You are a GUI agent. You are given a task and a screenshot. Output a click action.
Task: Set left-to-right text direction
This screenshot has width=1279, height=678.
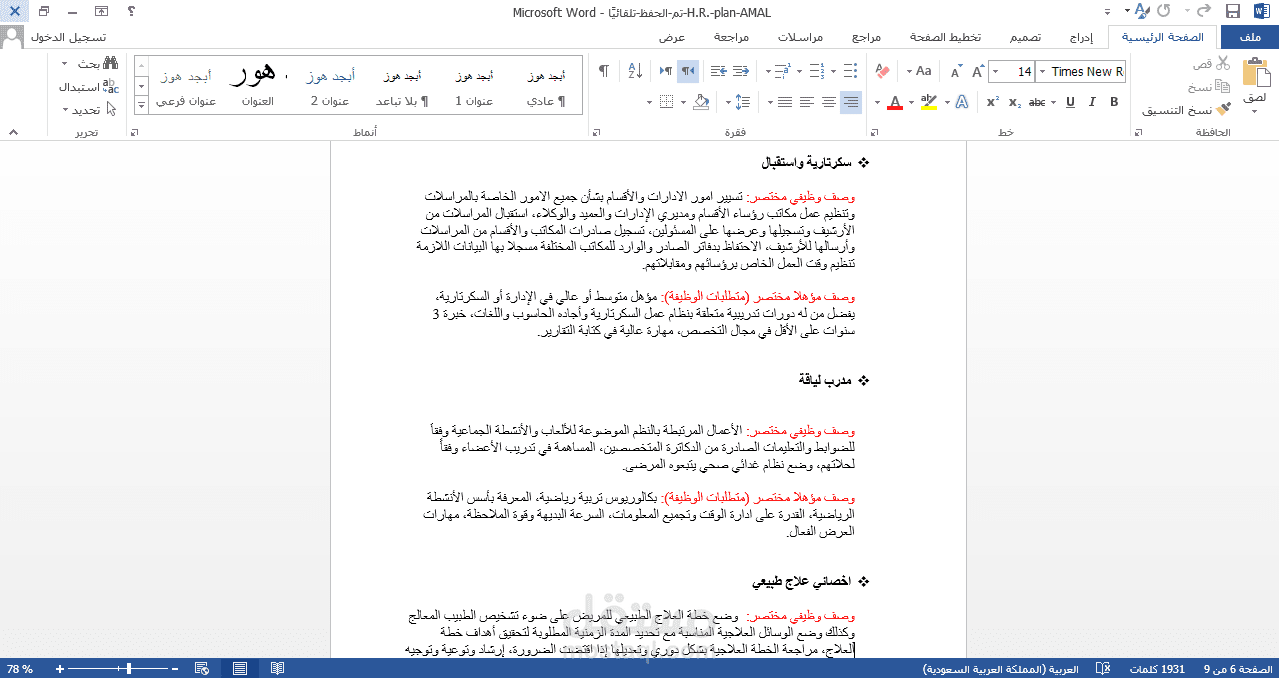(x=665, y=71)
